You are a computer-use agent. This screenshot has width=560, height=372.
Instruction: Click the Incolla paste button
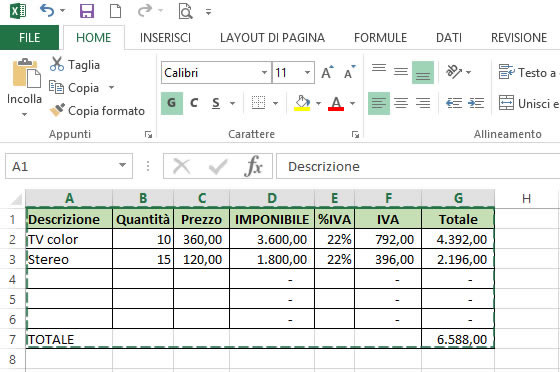pos(24,87)
